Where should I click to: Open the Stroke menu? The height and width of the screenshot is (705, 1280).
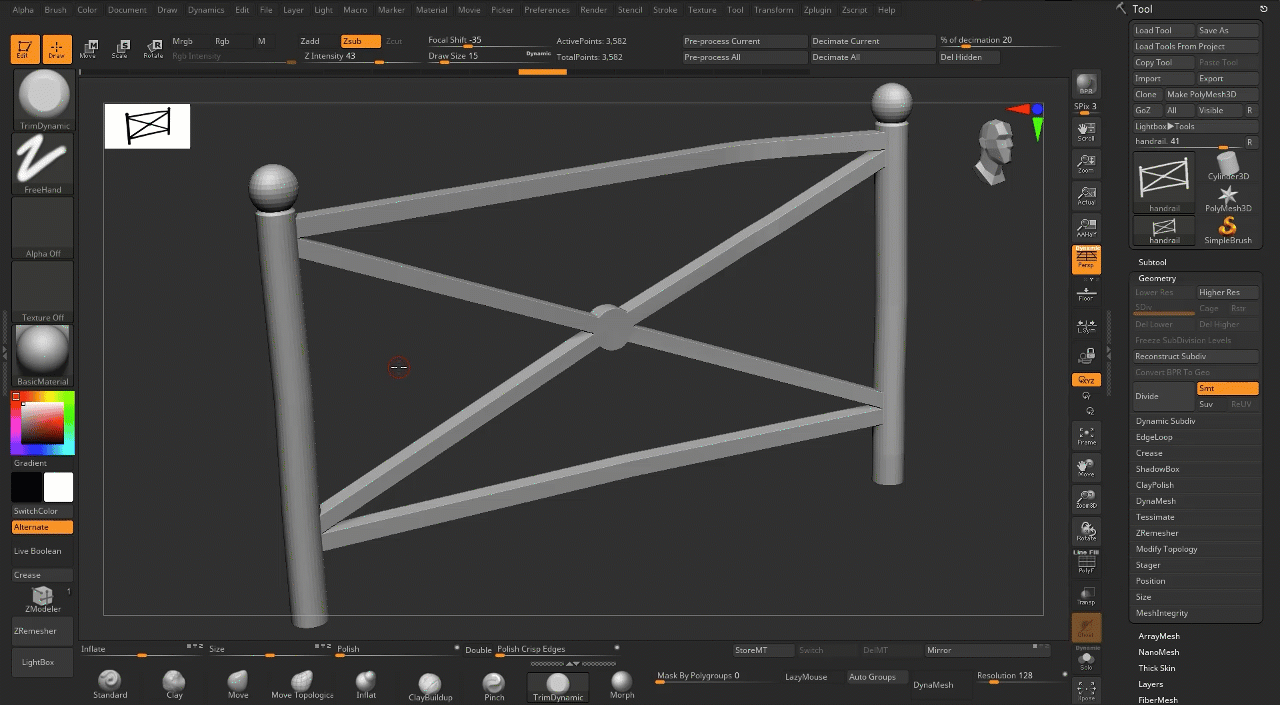click(665, 10)
